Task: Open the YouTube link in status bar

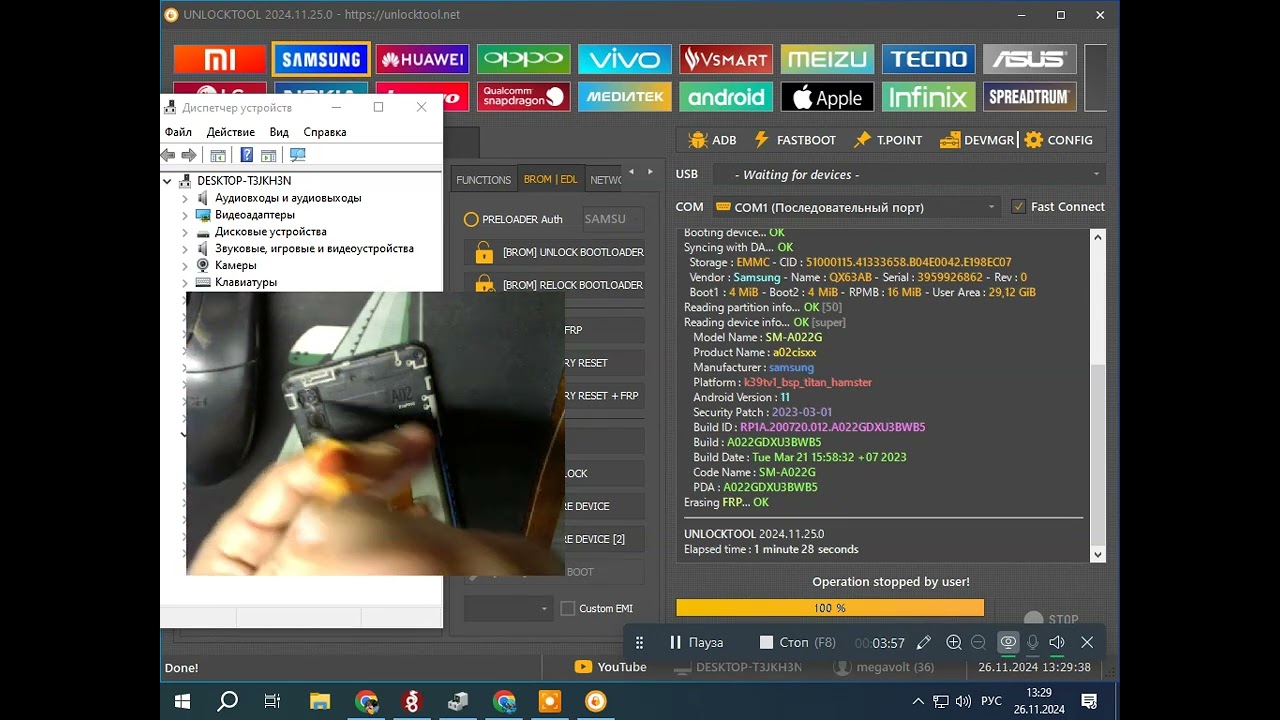Action: click(610, 667)
